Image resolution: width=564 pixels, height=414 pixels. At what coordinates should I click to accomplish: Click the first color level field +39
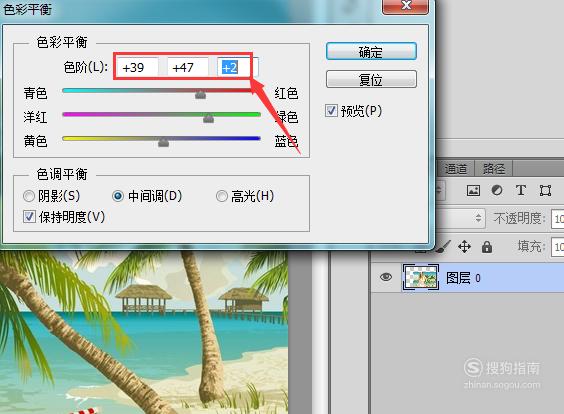coord(137,67)
